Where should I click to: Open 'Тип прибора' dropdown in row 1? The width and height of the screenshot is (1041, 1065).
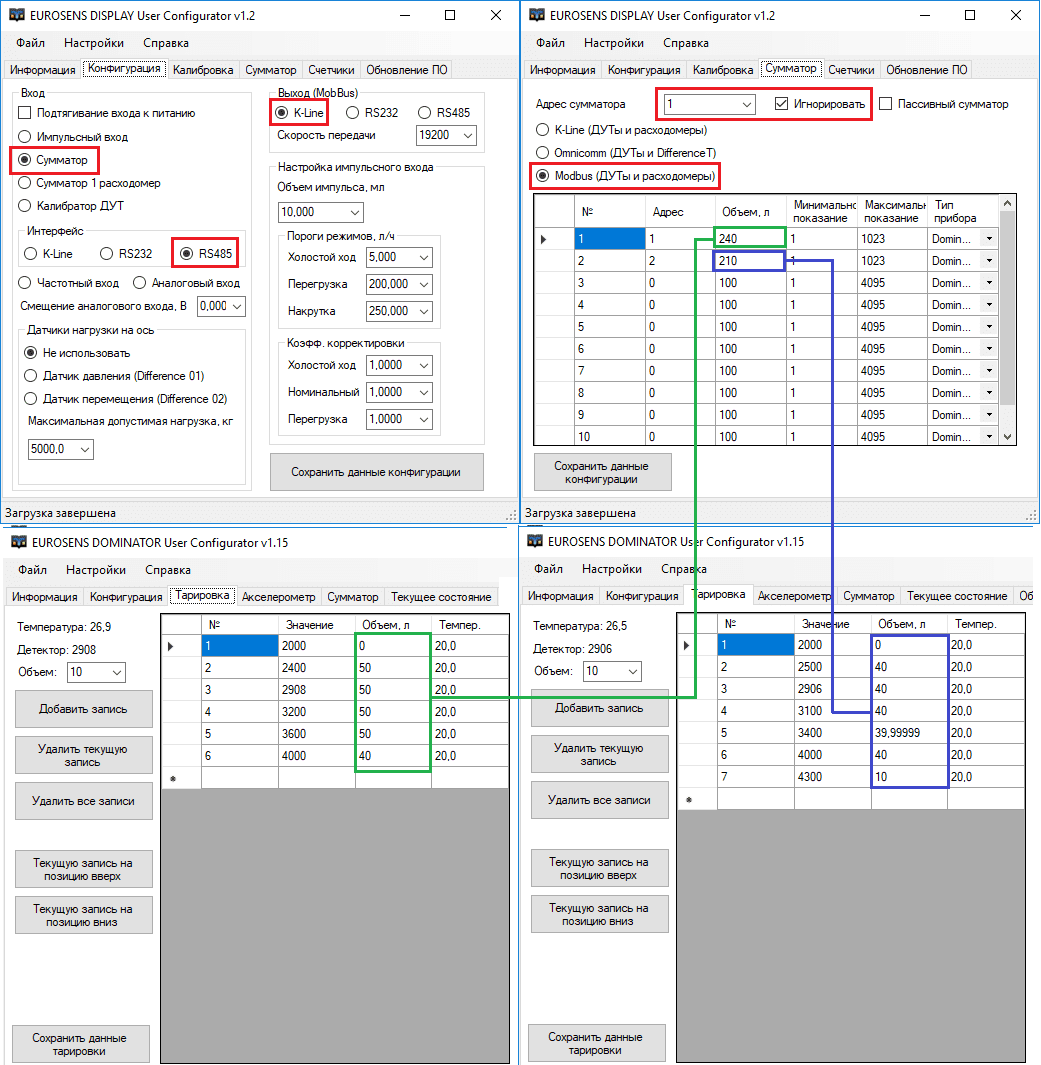pyautogui.click(x=989, y=238)
